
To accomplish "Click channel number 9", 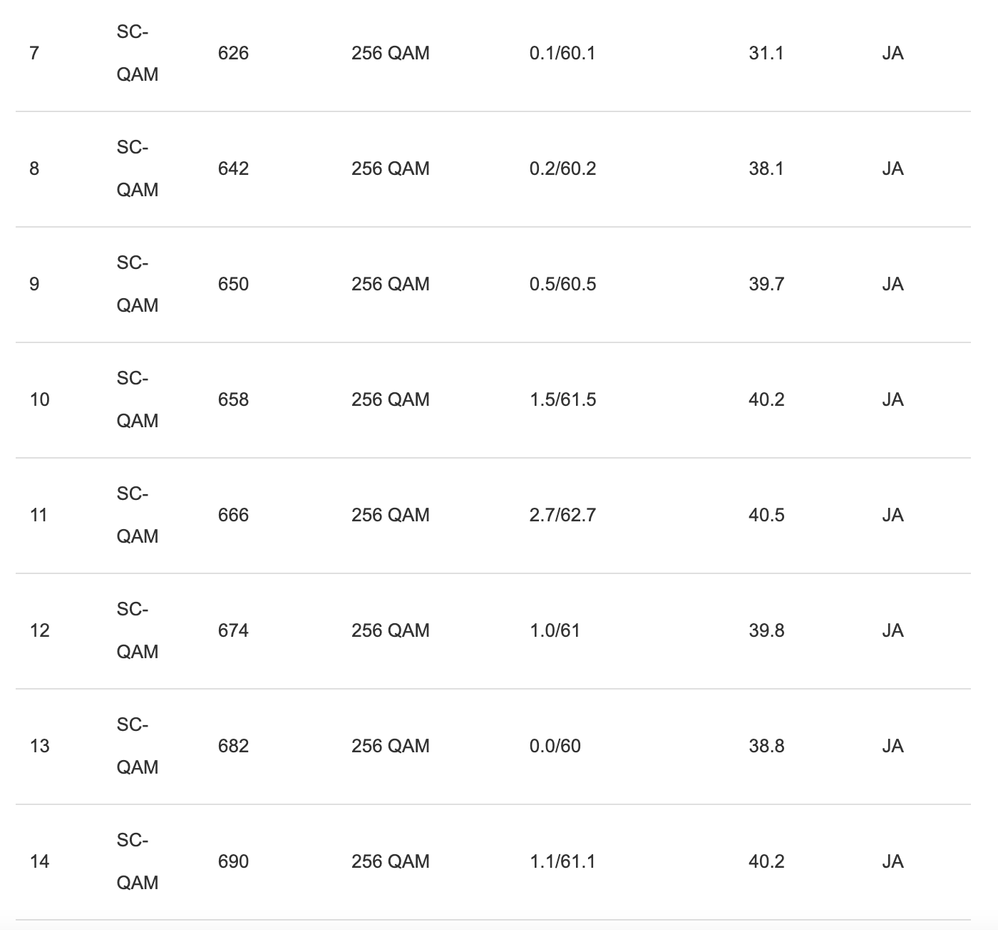I will click(x=35, y=284).
